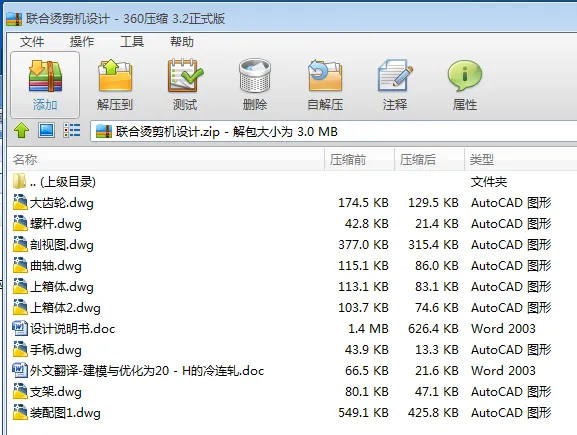577x435 pixels.
Task: Click the 手柄.dwg file icon
Action: [x=20, y=349]
